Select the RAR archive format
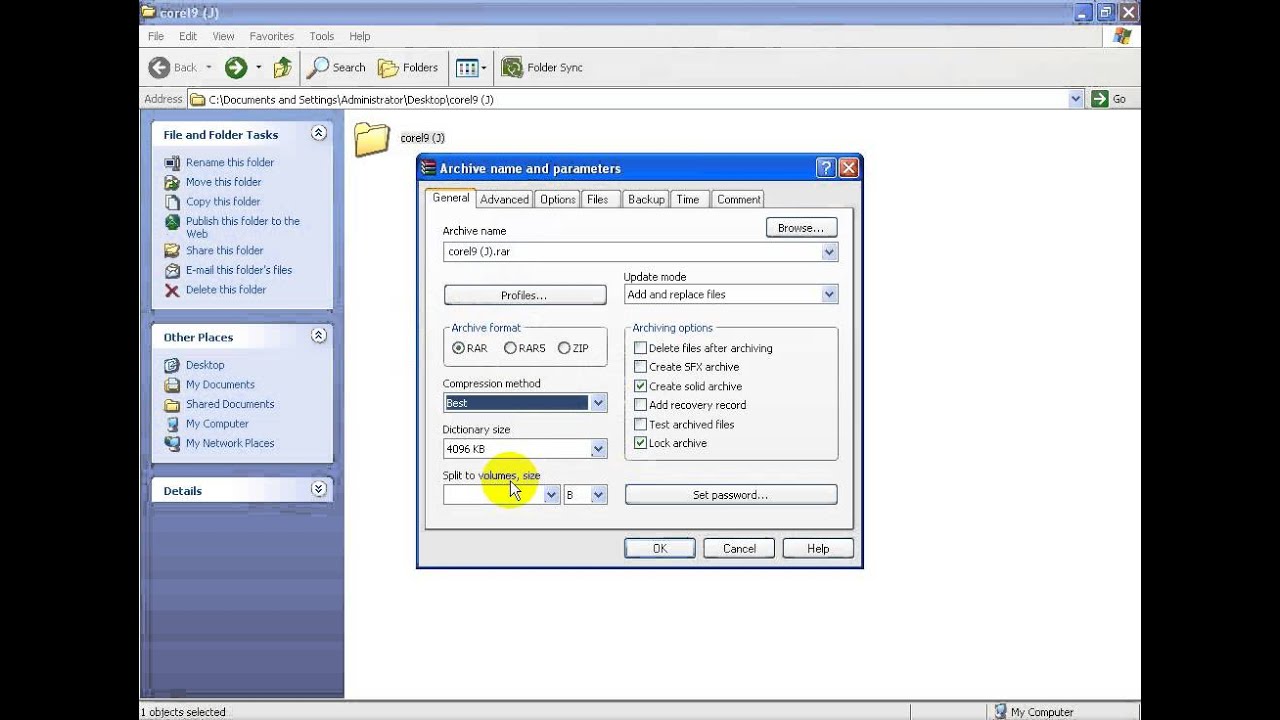Viewport: 1280px width, 720px height. coord(459,348)
